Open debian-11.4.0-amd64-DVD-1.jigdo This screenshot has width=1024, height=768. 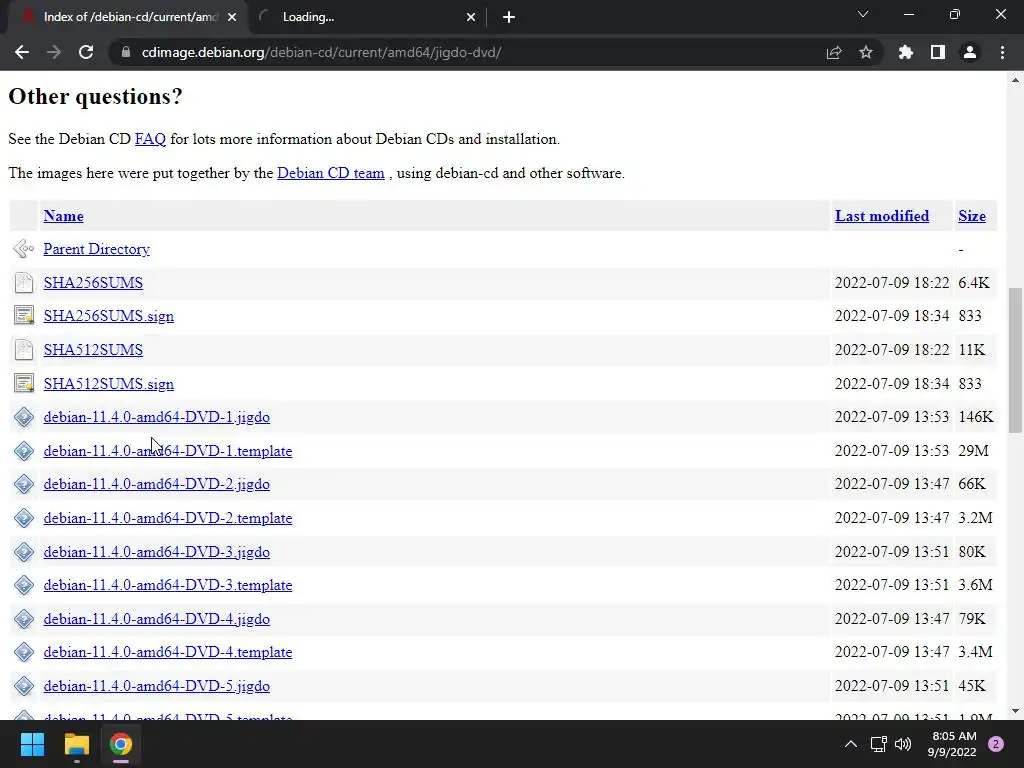coord(157,417)
